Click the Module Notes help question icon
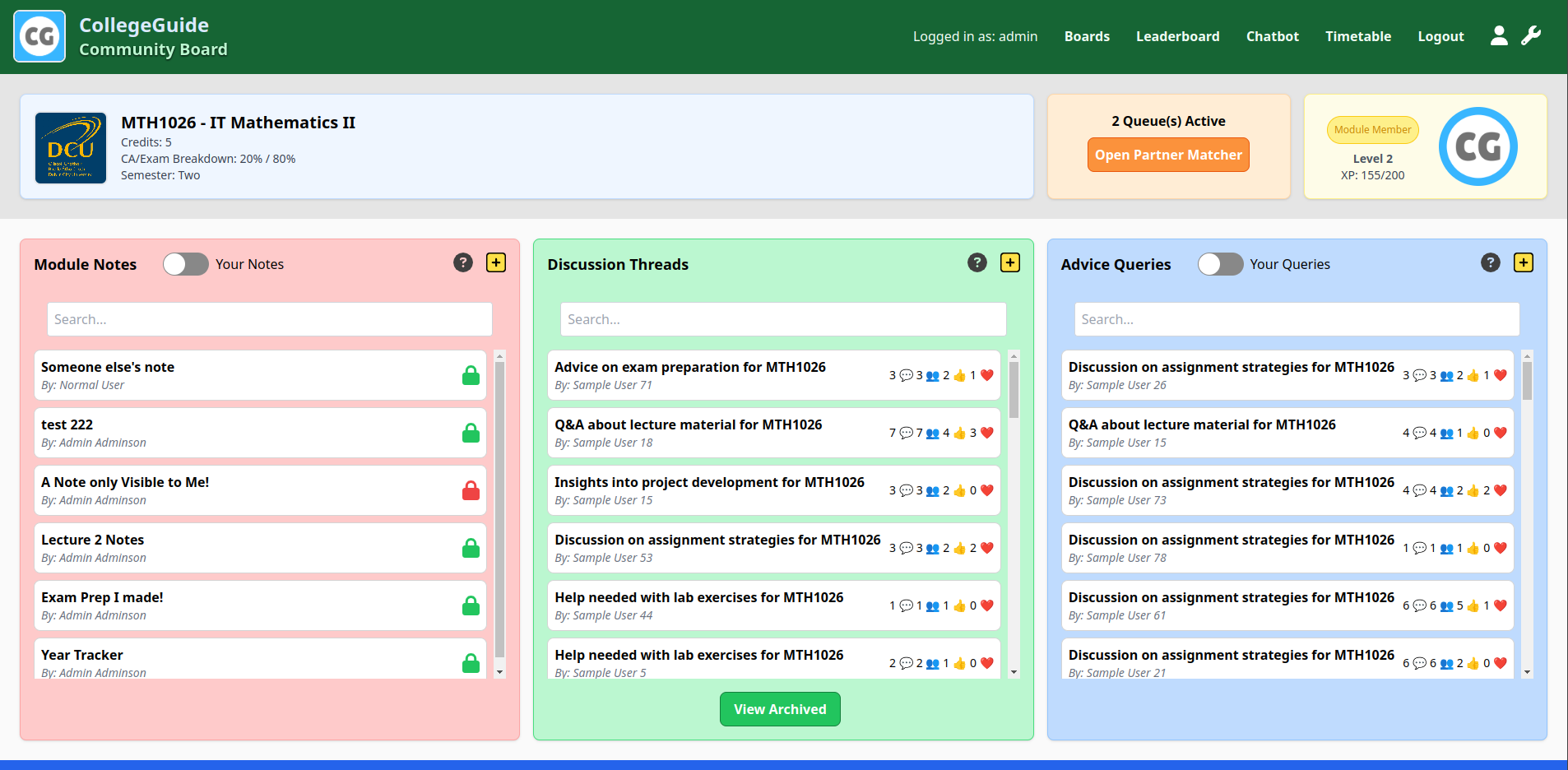Image resolution: width=1568 pixels, height=770 pixels. pos(463,262)
